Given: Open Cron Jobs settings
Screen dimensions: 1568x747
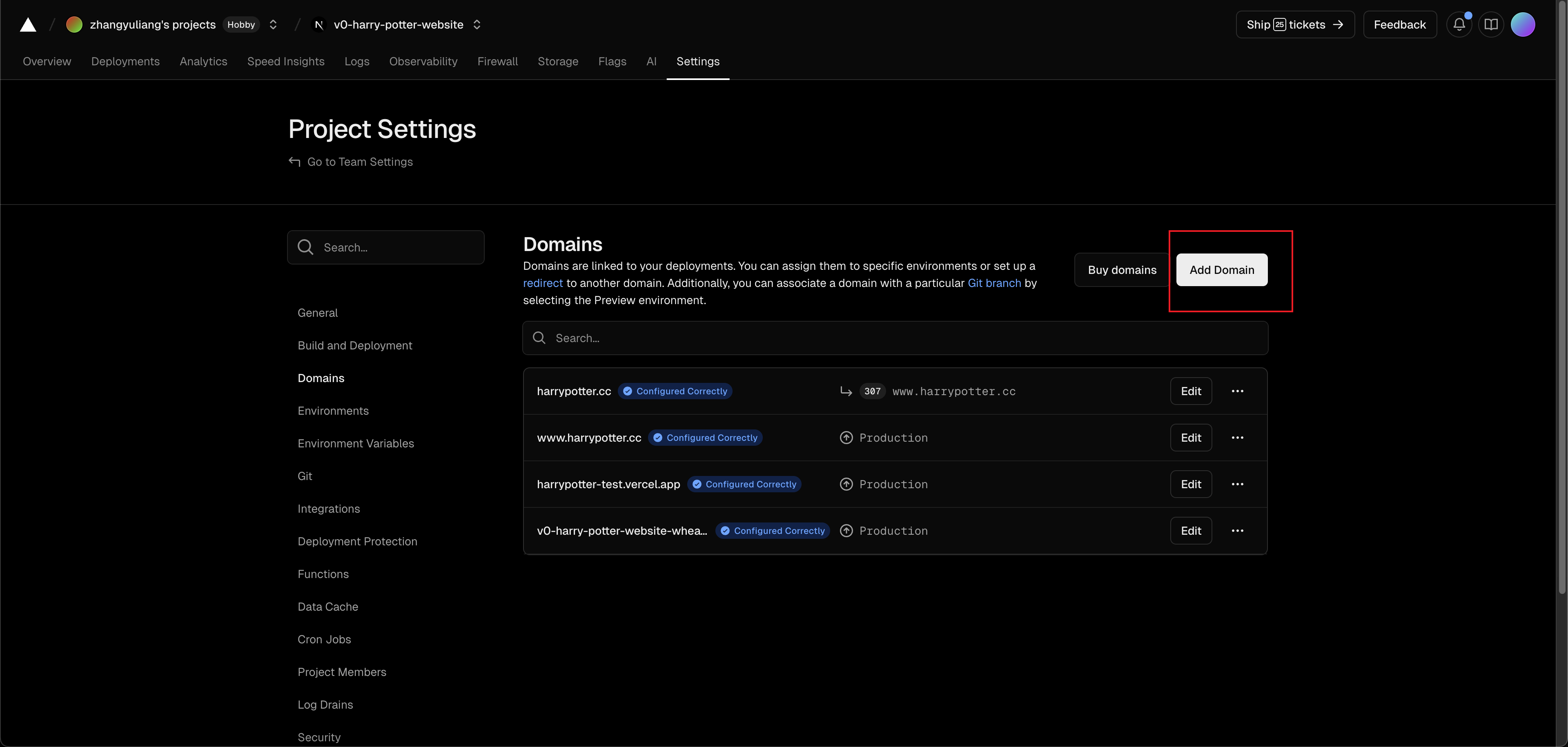Looking at the screenshot, I should (x=324, y=639).
